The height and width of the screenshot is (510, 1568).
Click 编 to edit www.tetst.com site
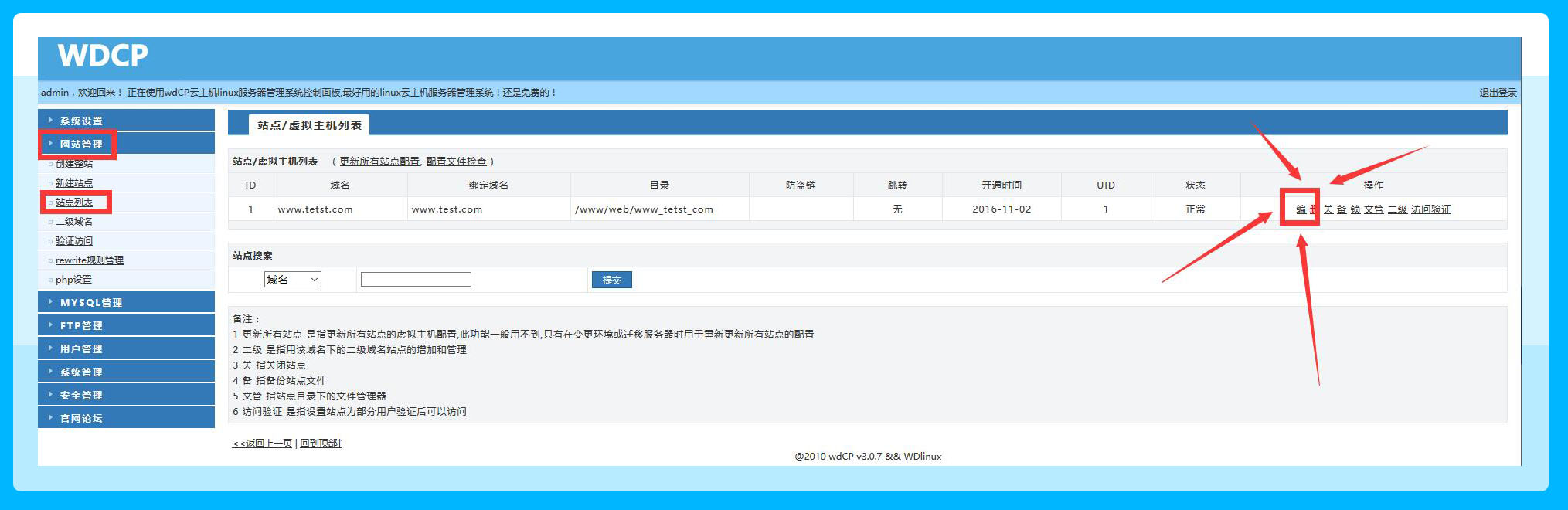coord(1301,209)
